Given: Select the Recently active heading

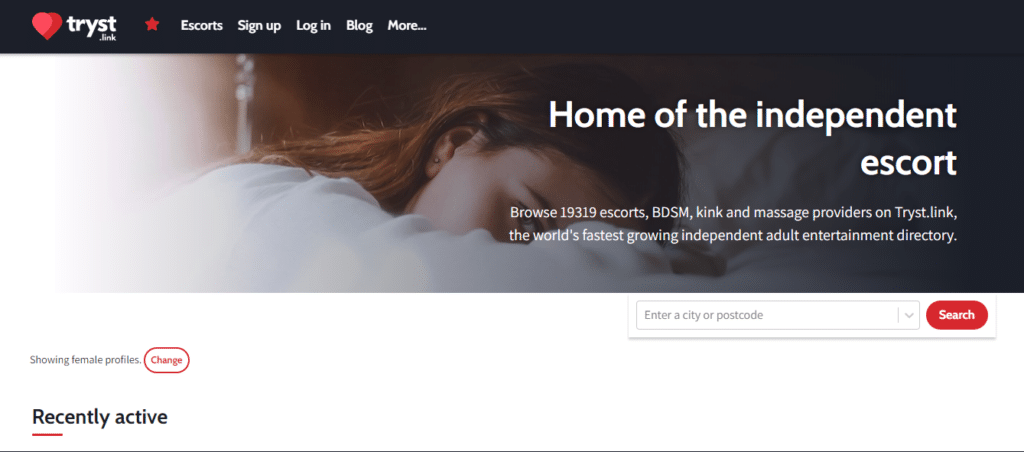Looking at the screenshot, I should 100,417.
